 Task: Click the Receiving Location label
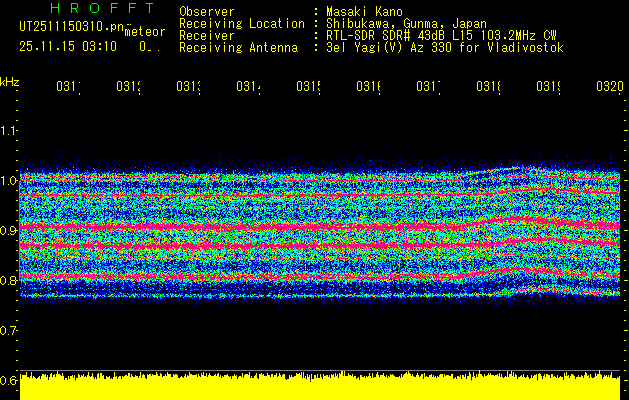(242, 23)
